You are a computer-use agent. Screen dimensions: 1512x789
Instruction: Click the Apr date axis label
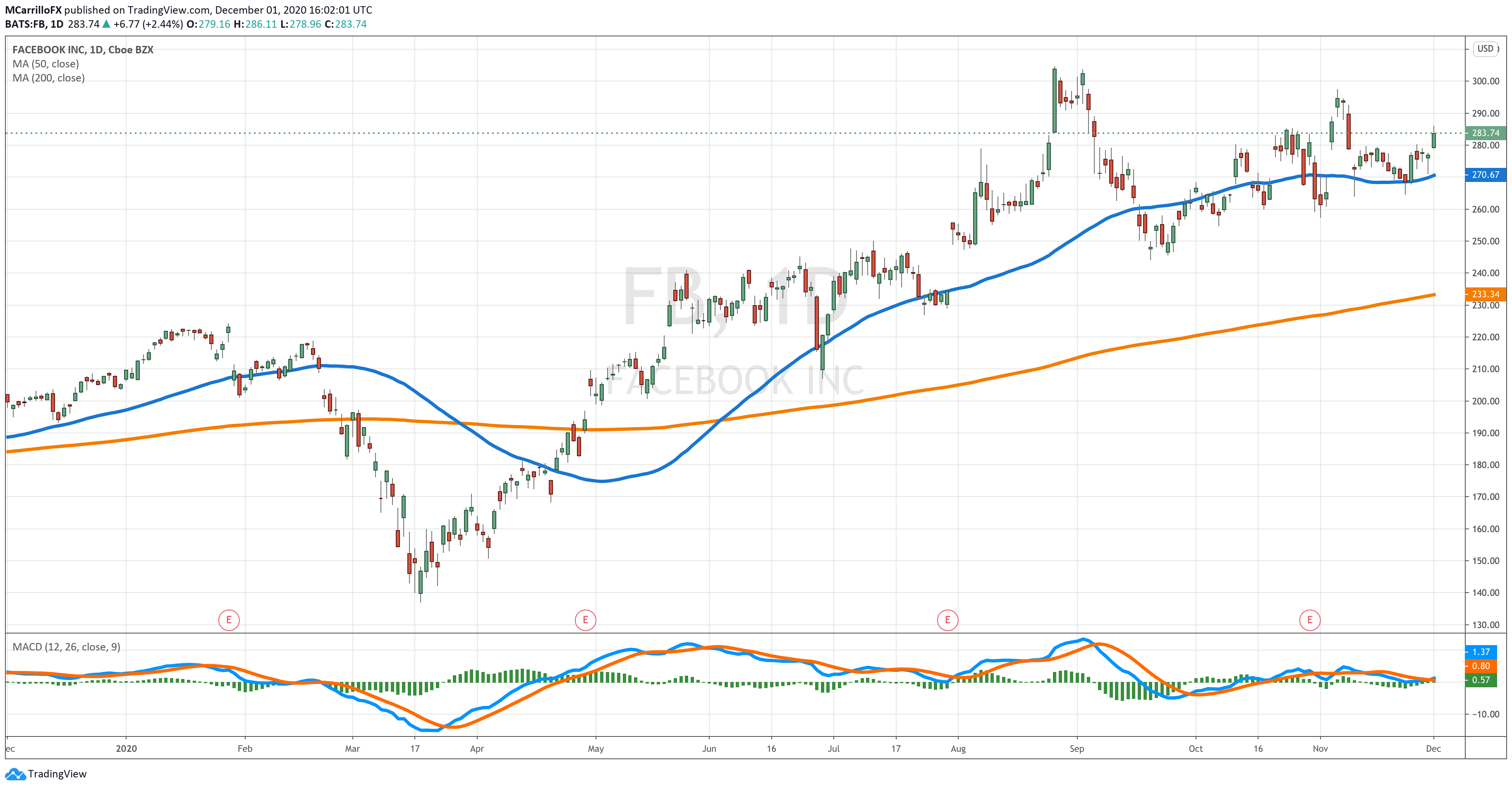click(x=476, y=748)
